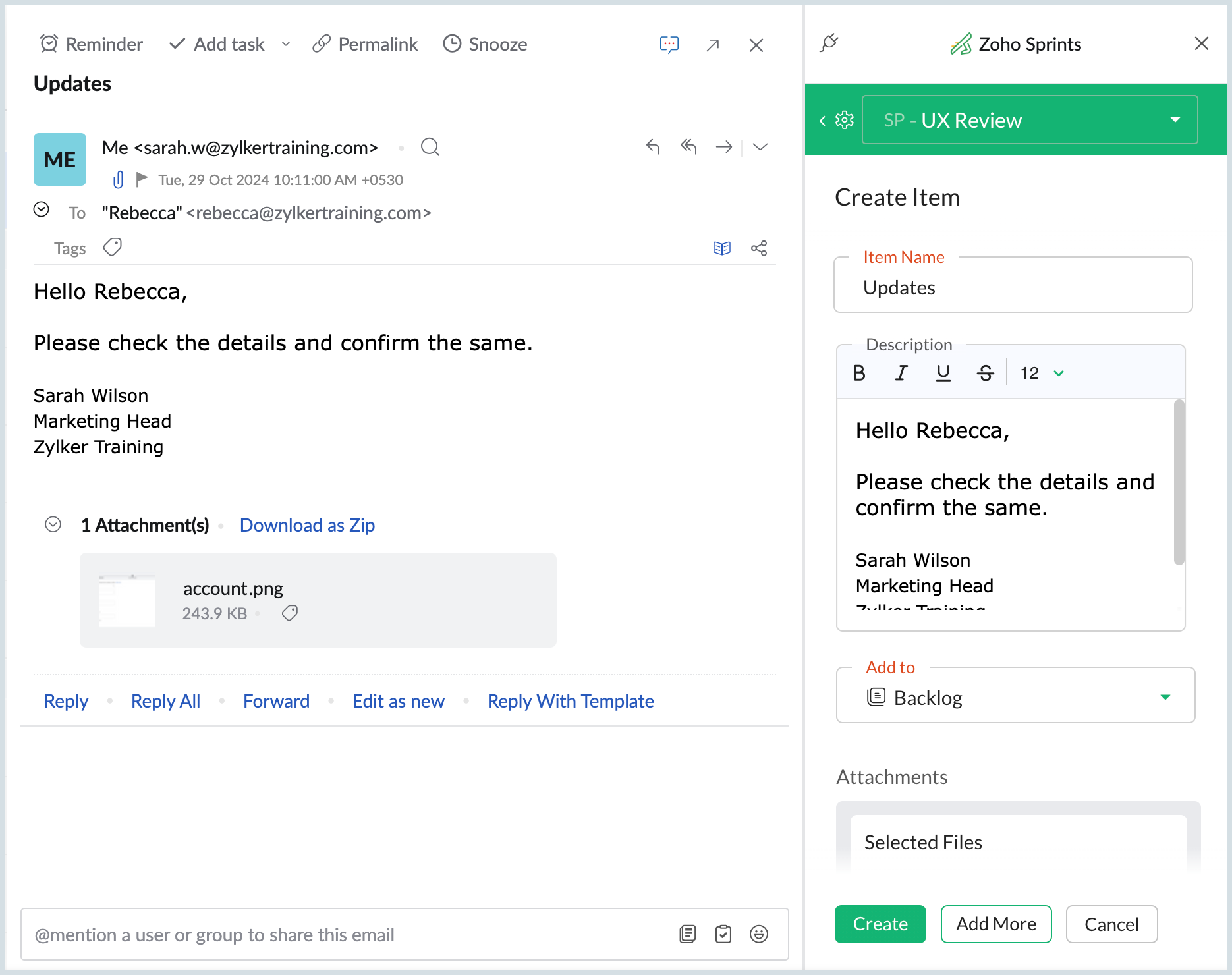Viewport: 1232px width, 975px height.
Task: Toggle bold in Description editor
Action: (x=859, y=373)
